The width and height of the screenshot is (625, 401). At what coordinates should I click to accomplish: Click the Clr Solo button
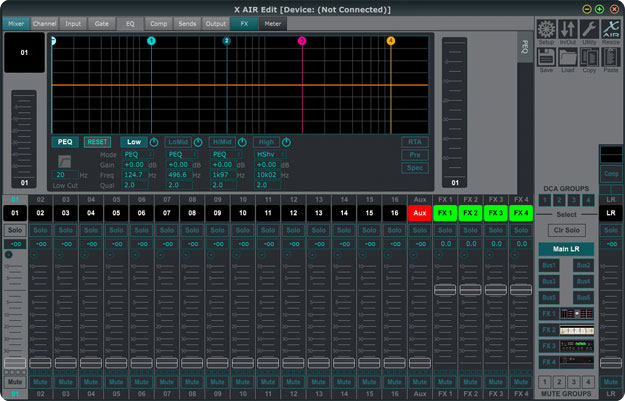click(x=566, y=230)
